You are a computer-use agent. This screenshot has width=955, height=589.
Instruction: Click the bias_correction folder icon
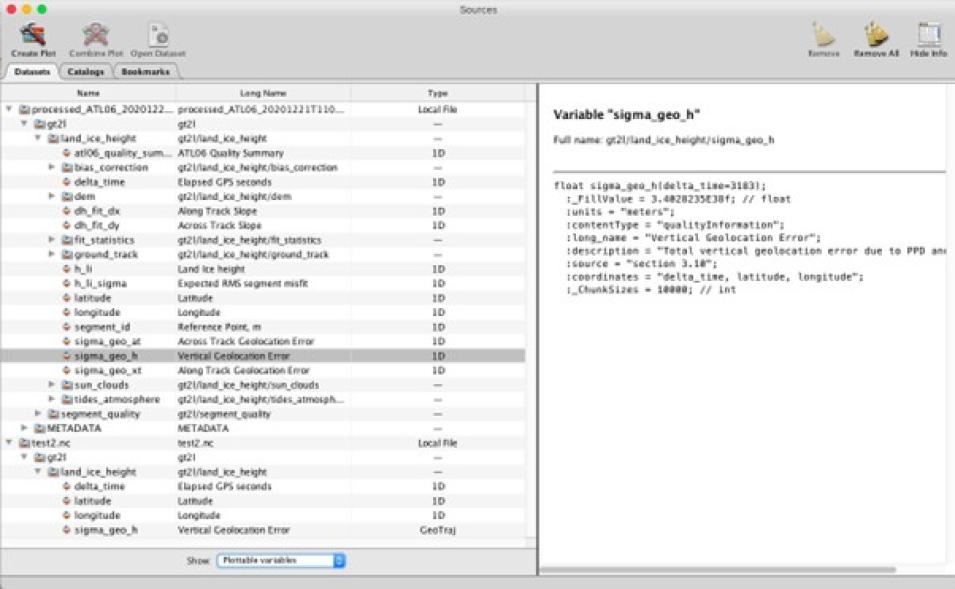(x=68, y=167)
